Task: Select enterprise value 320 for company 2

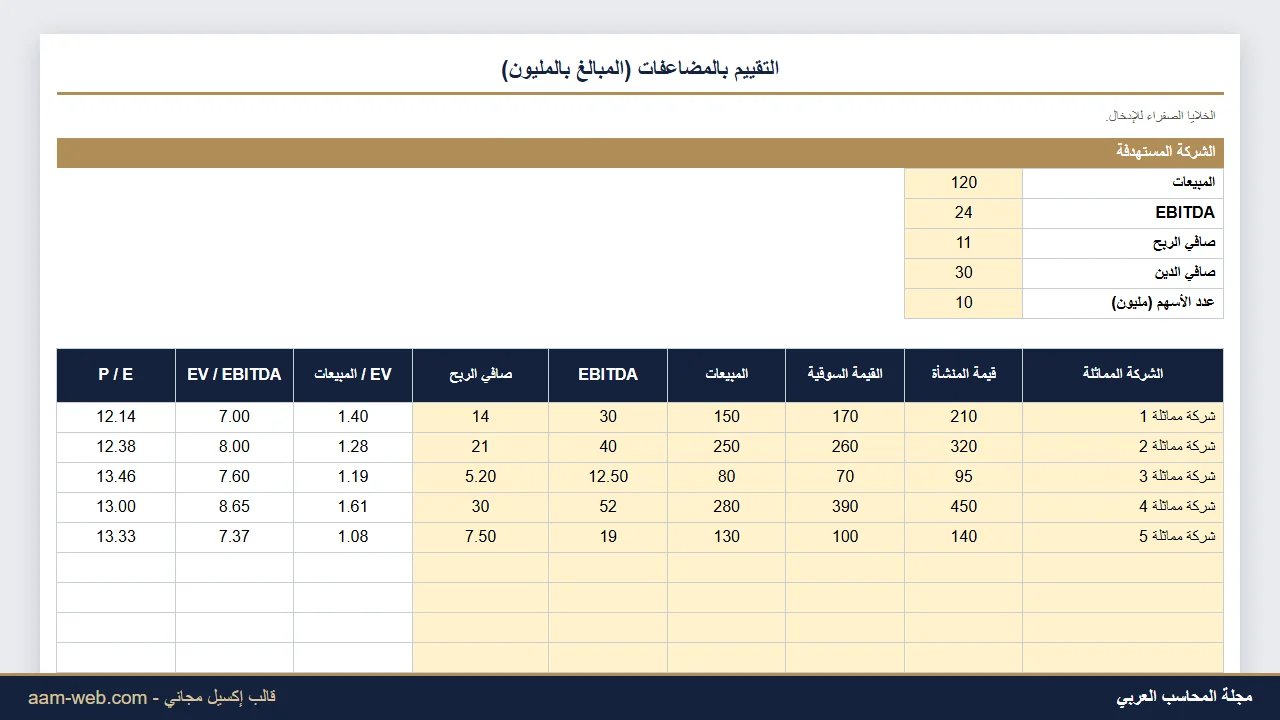Action: click(964, 447)
